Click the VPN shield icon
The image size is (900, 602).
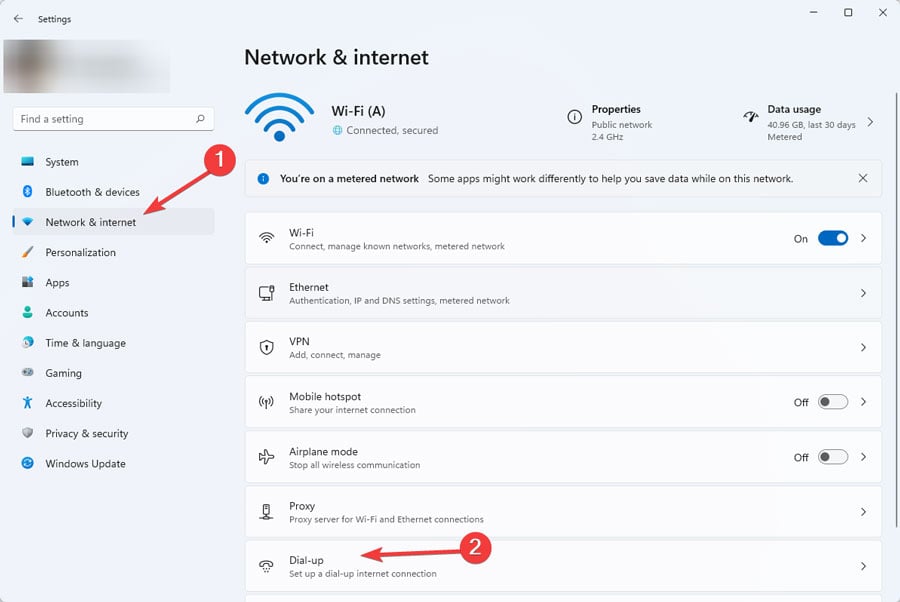click(x=267, y=348)
